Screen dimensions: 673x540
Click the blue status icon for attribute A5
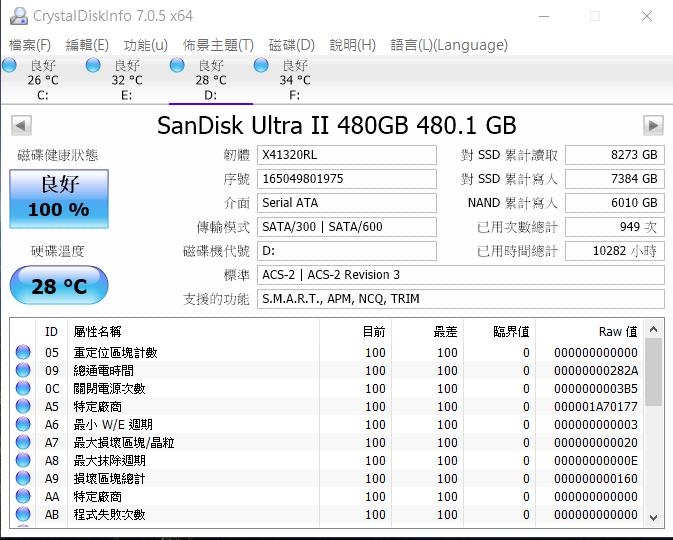pyautogui.click(x=23, y=406)
